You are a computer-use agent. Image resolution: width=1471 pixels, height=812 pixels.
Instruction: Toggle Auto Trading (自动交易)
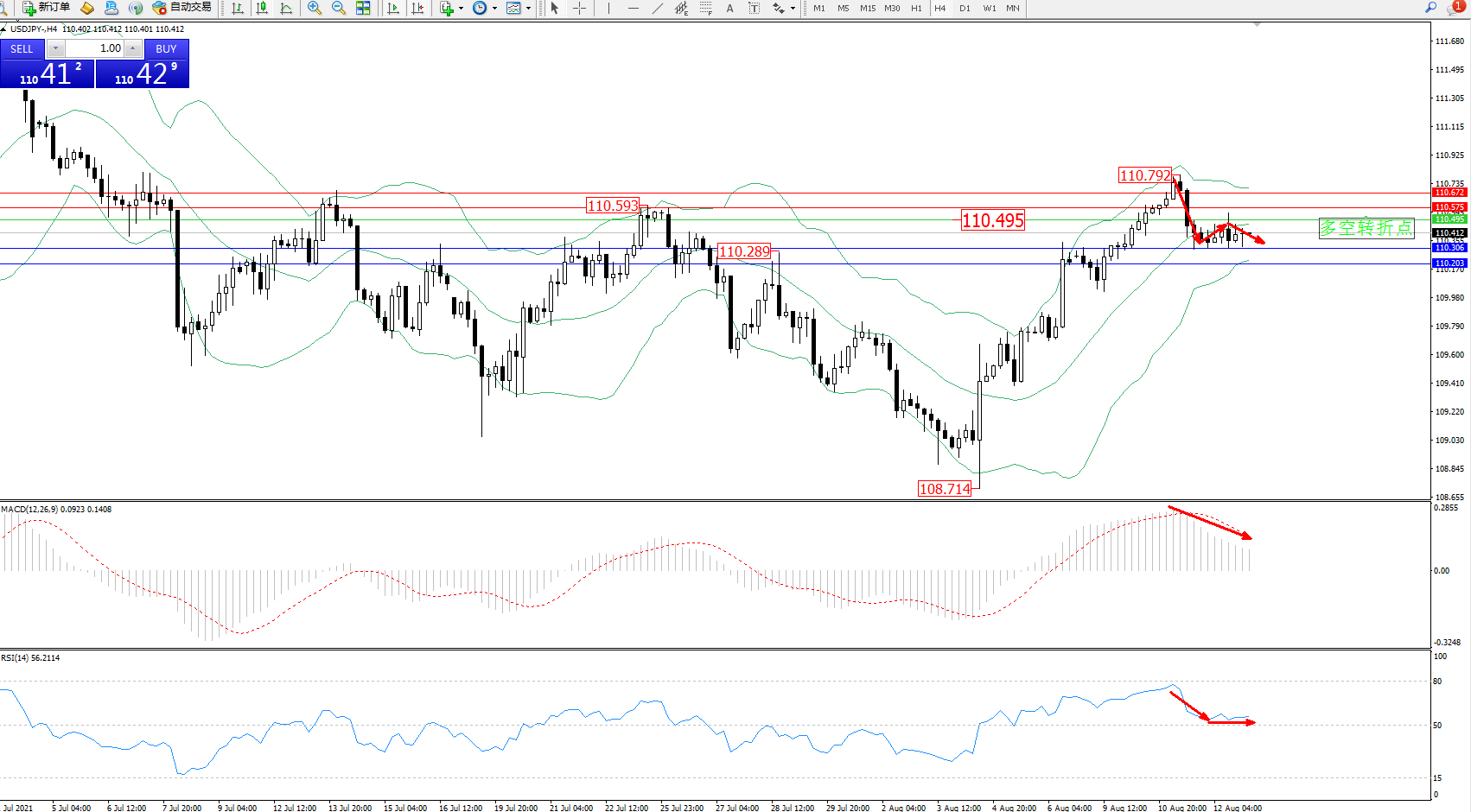point(182,8)
